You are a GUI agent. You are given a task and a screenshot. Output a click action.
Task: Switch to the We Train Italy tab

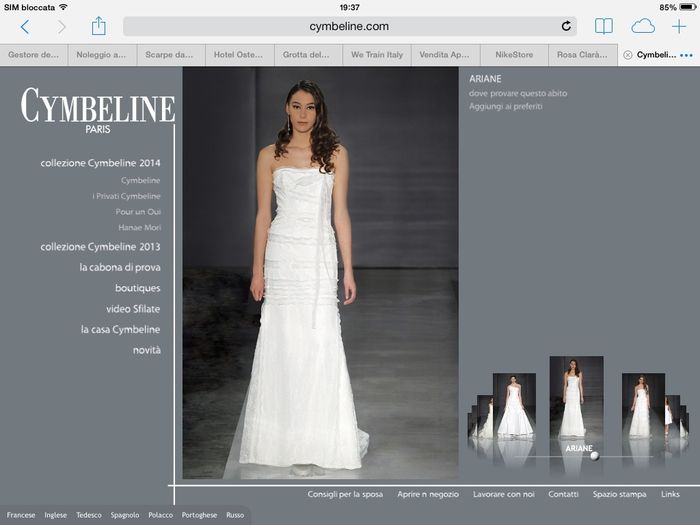pyautogui.click(x=377, y=55)
